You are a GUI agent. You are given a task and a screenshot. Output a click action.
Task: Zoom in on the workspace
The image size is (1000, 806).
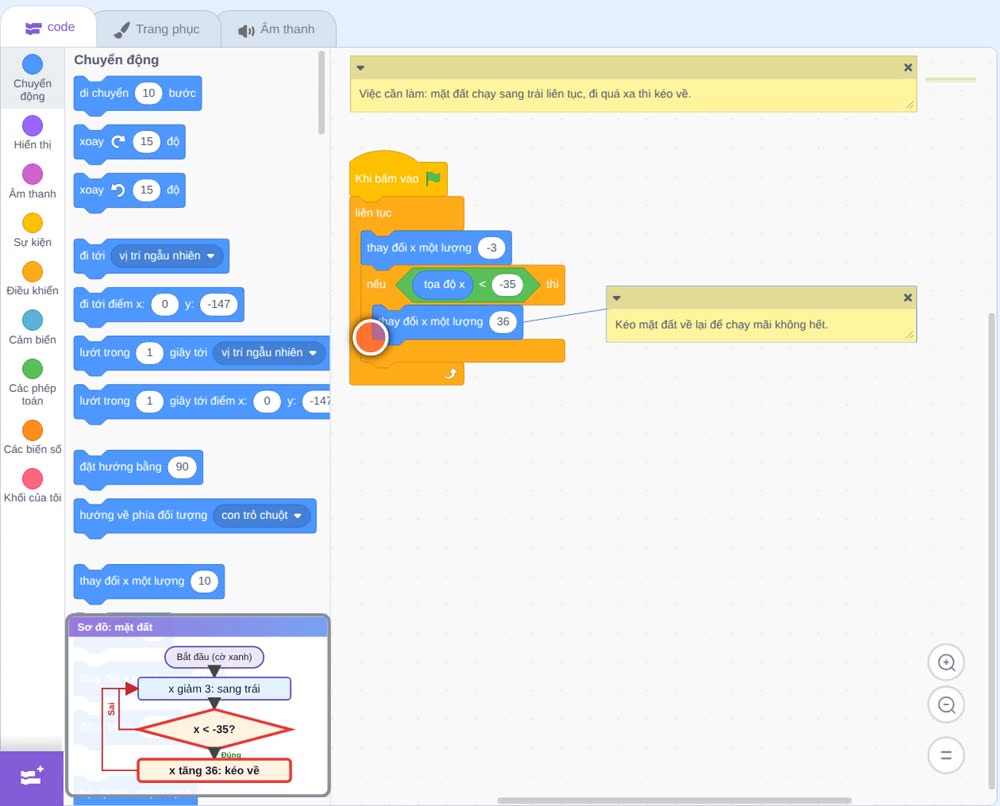pos(946,663)
